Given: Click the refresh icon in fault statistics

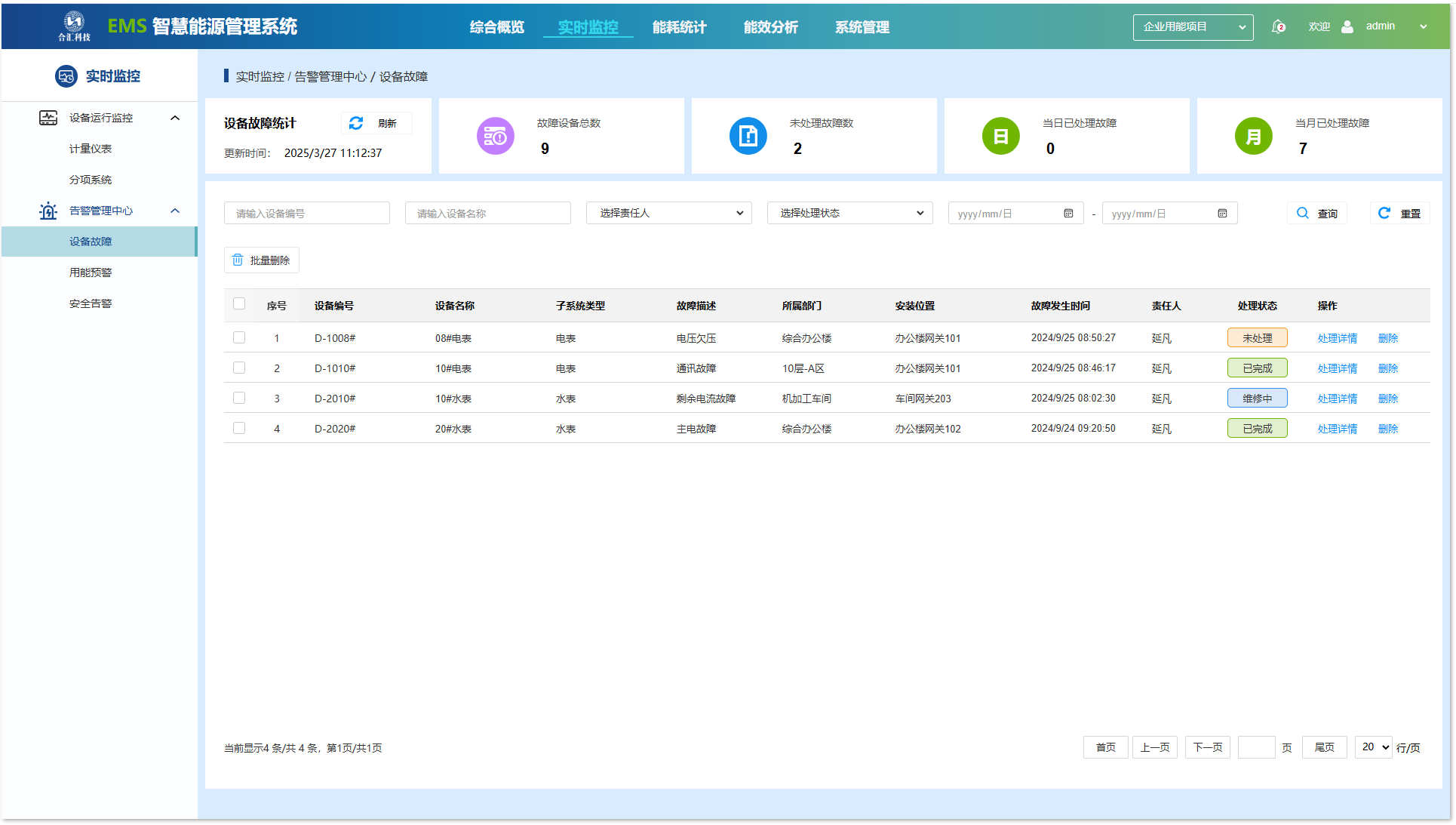Looking at the screenshot, I should [x=356, y=123].
